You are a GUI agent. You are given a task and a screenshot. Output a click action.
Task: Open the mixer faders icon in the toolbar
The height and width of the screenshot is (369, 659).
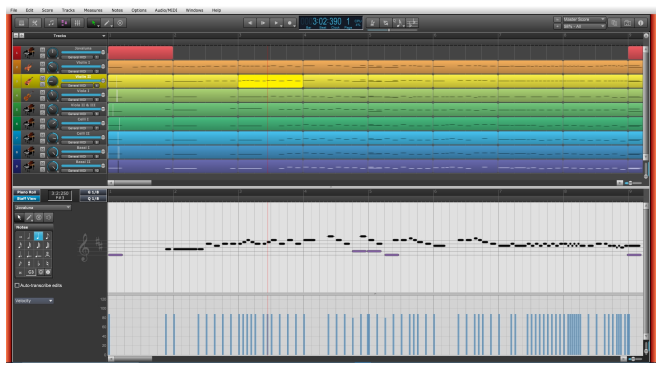tap(78, 23)
